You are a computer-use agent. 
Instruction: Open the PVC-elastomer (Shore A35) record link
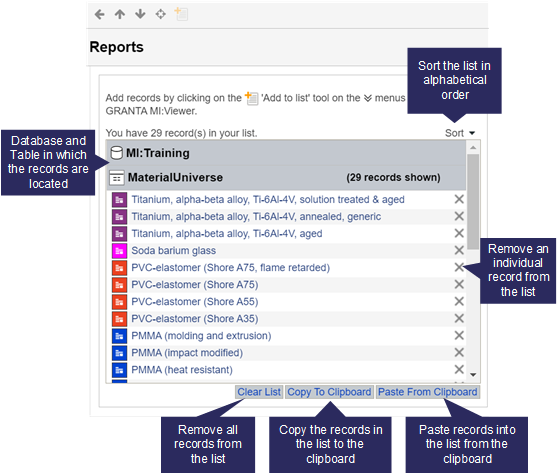[195, 319]
